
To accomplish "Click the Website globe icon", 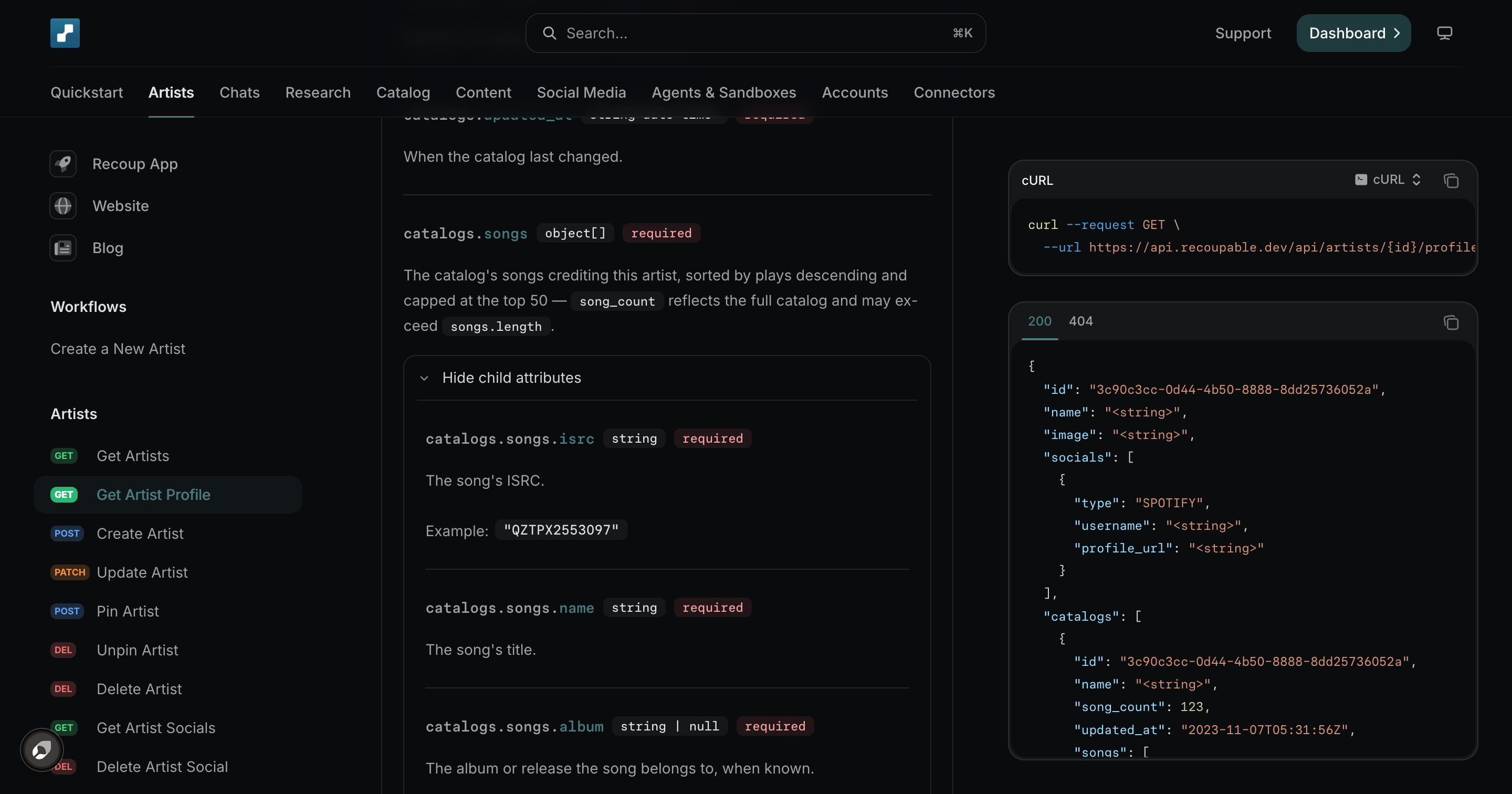I will pos(63,206).
